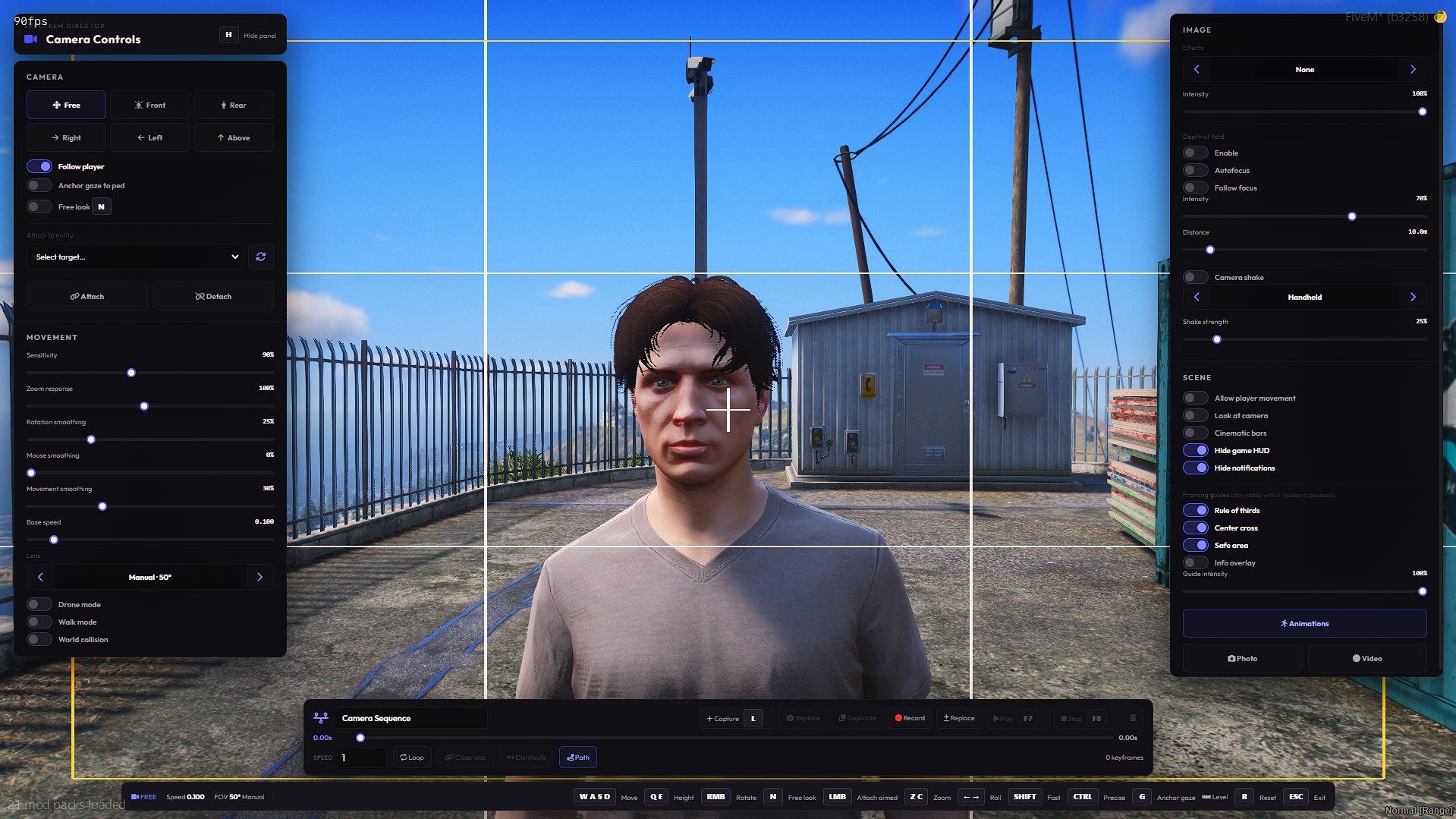This screenshot has height=819, width=1456.
Task: Click the Shake strength slider handle
Action: [x=1217, y=339]
